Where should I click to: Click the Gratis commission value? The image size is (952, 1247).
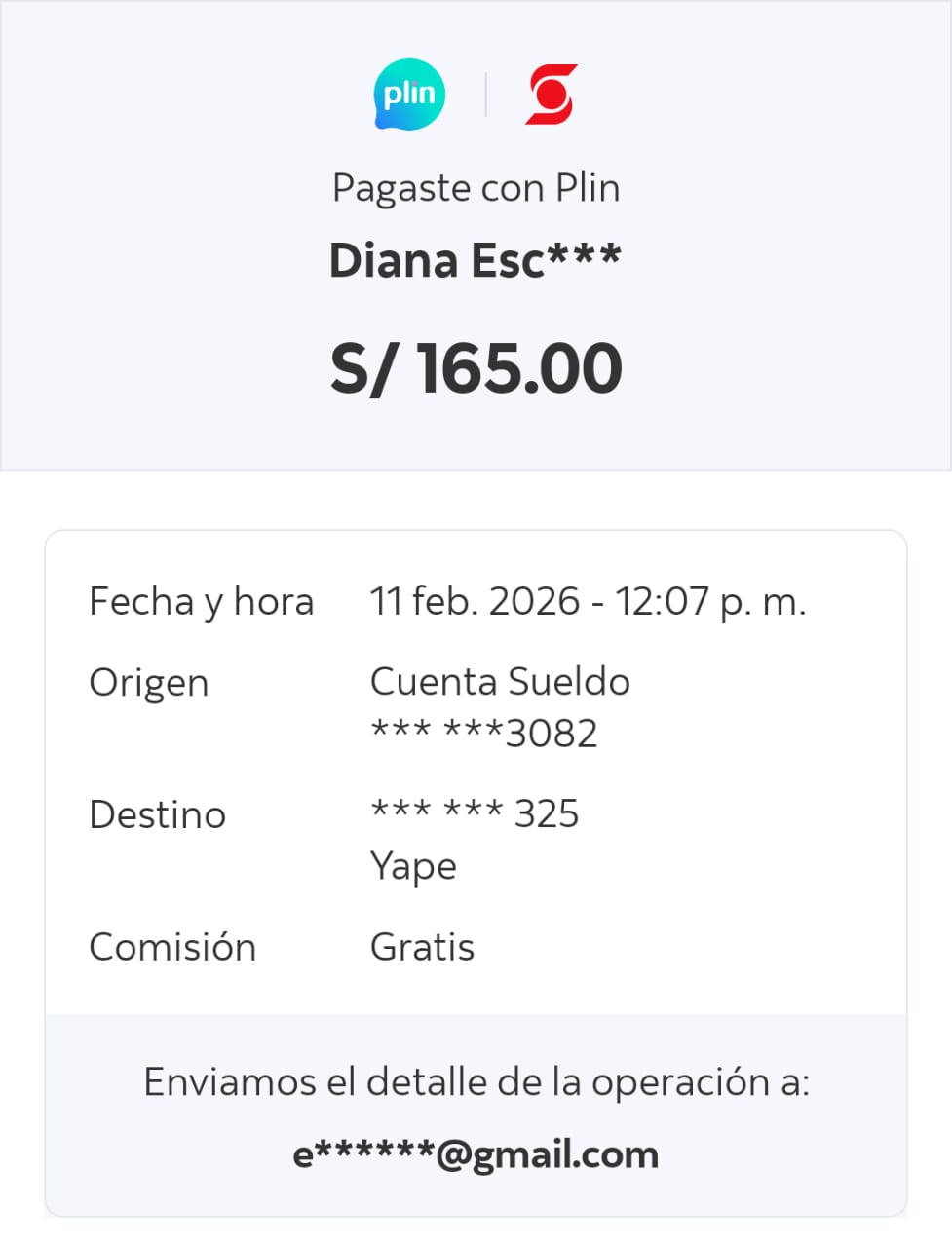(x=422, y=947)
